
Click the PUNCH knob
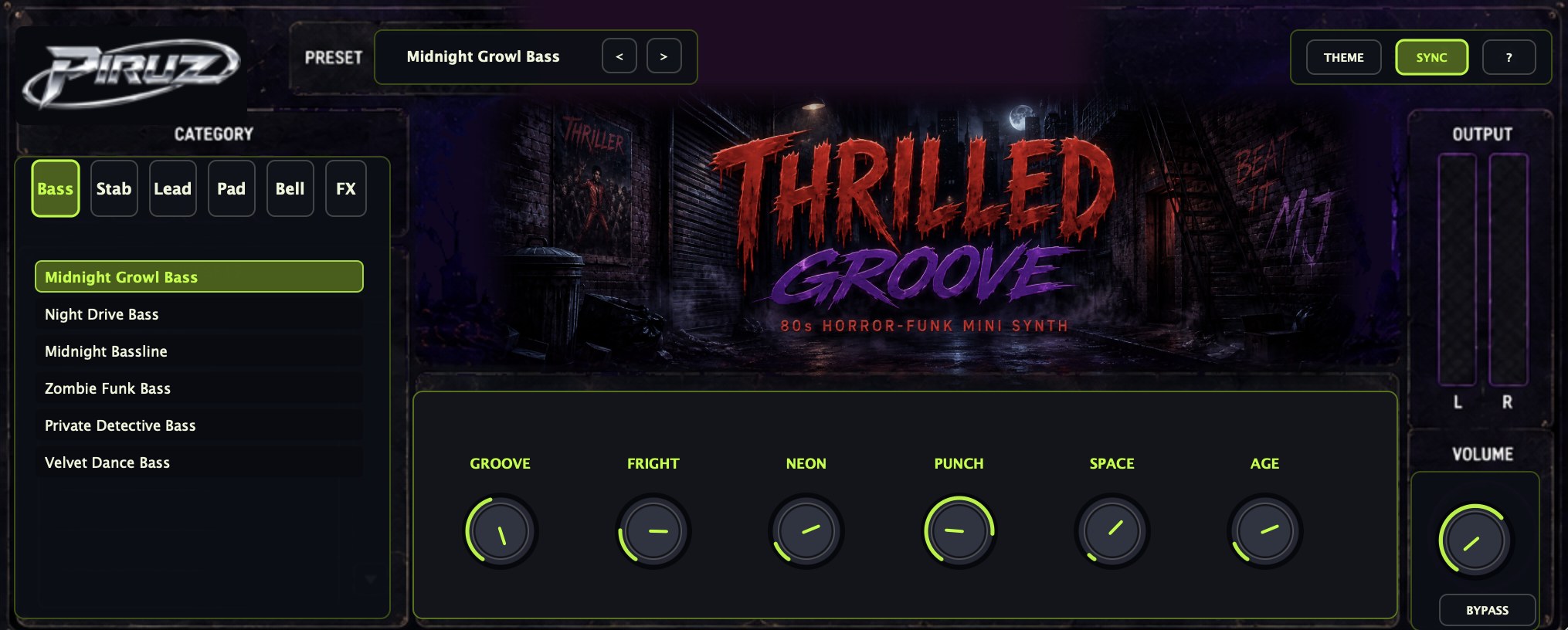pos(959,531)
